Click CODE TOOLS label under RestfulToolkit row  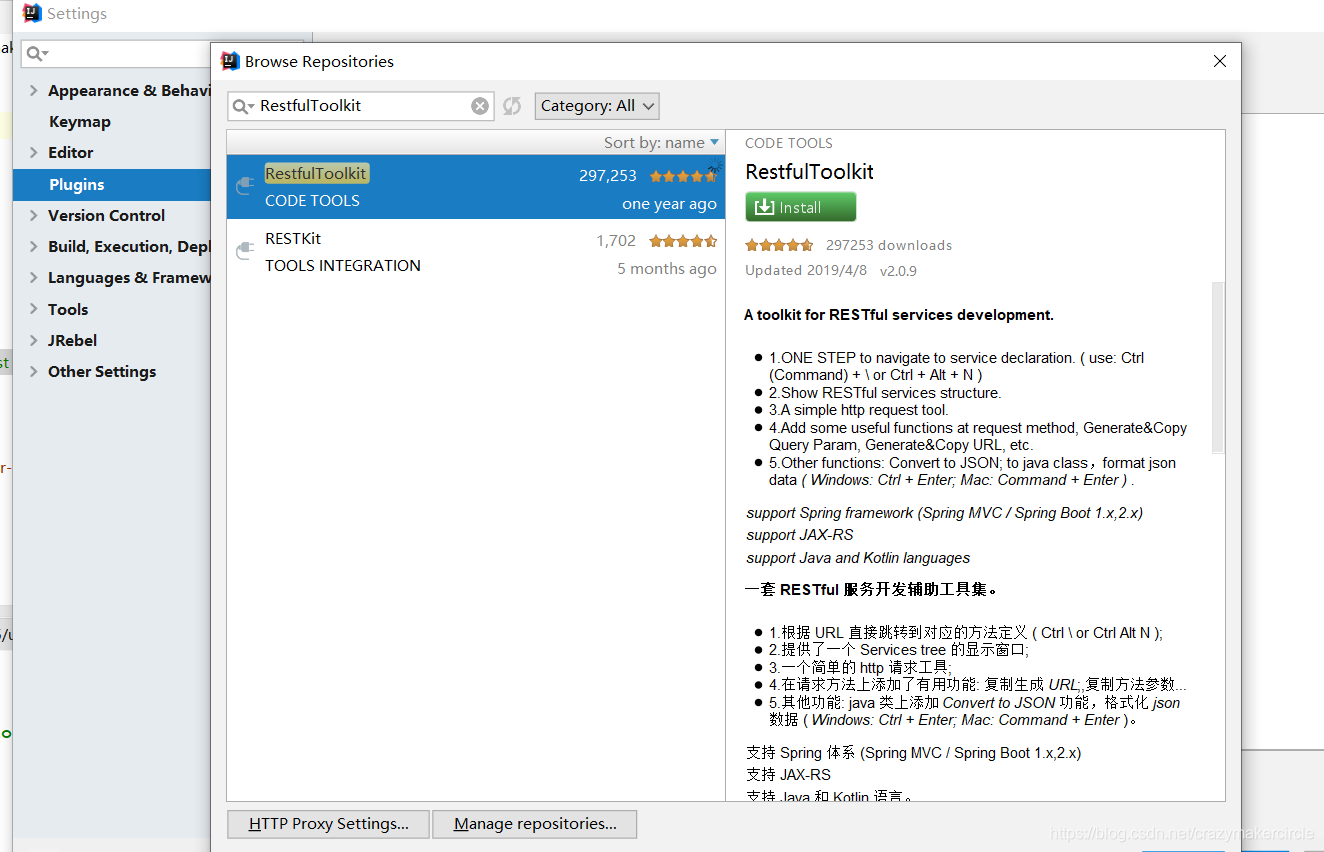312,201
